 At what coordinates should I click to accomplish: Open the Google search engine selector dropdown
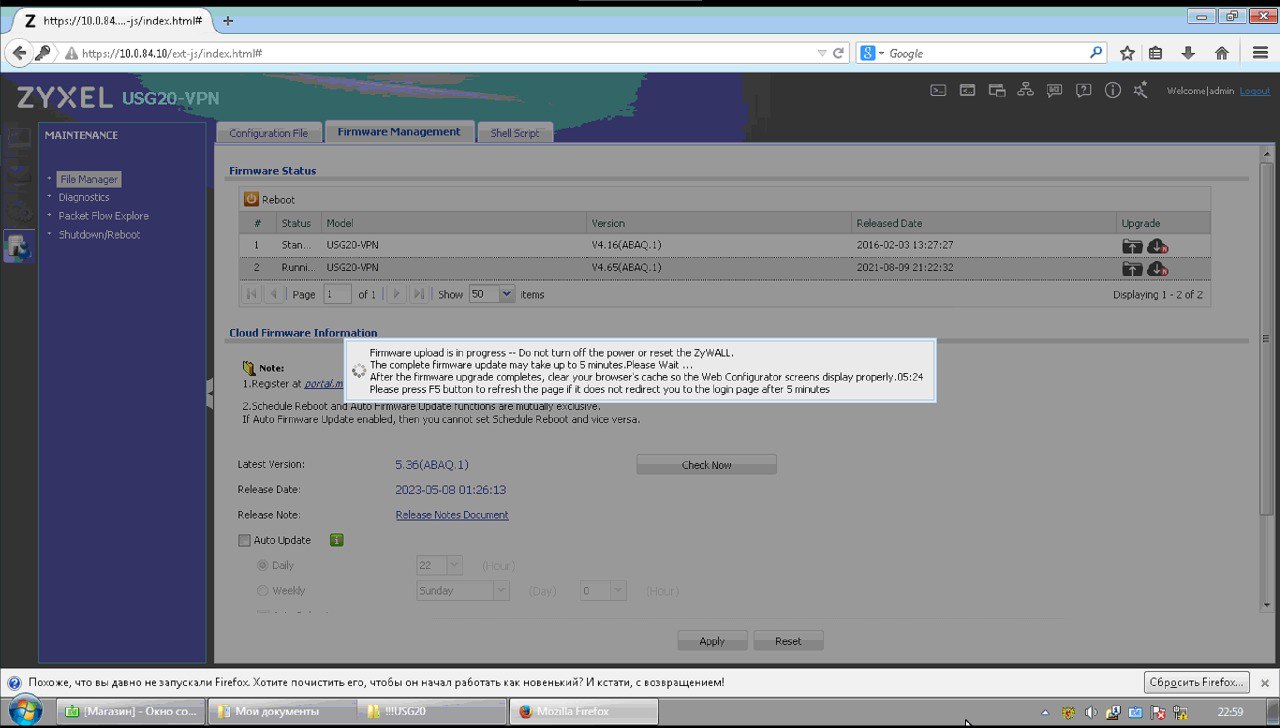872,53
